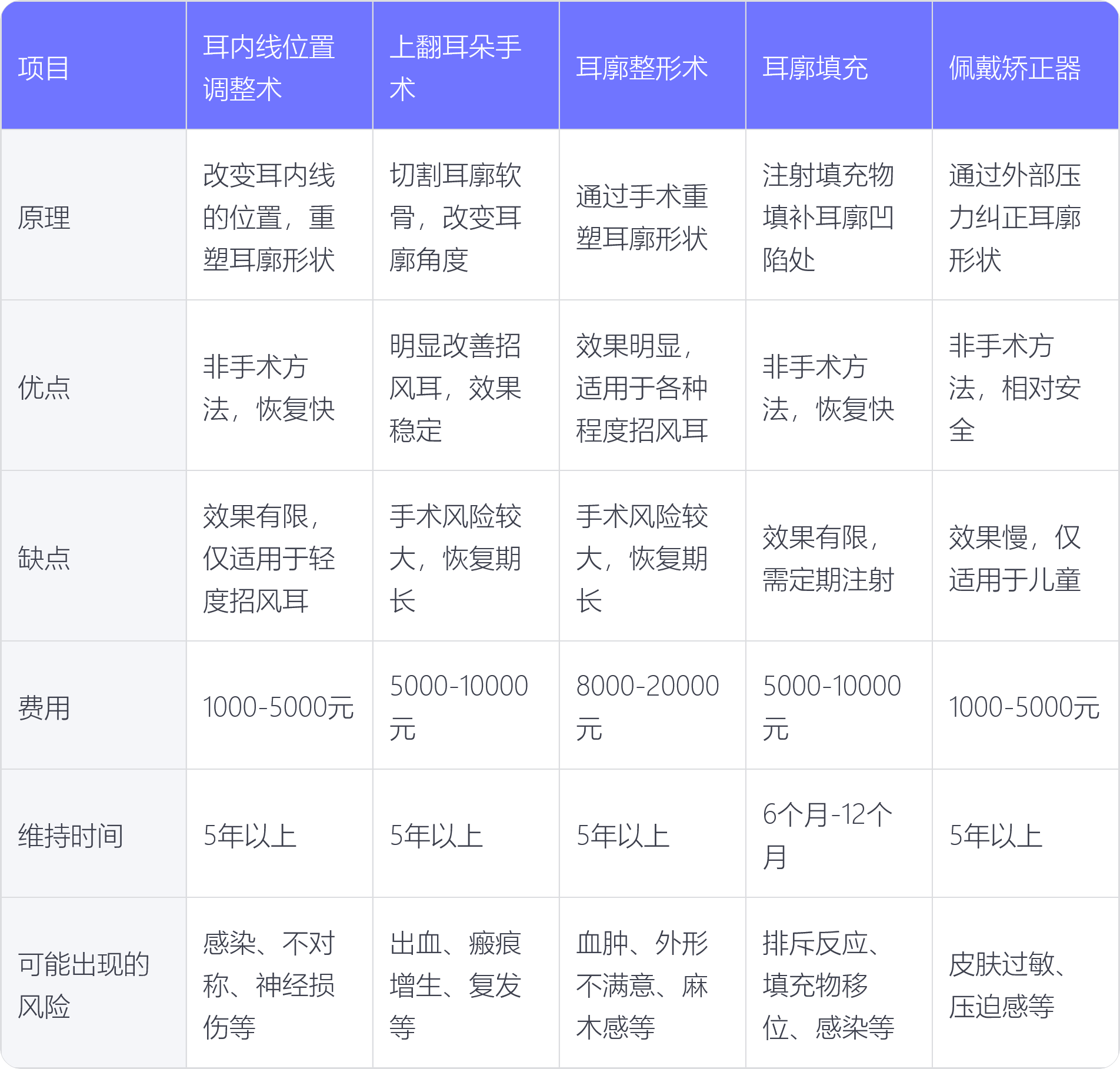Image resolution: width=1120 pixels, height=1069 pixels.
Task: Click the header cell 项目
Action: click(94, 65)
